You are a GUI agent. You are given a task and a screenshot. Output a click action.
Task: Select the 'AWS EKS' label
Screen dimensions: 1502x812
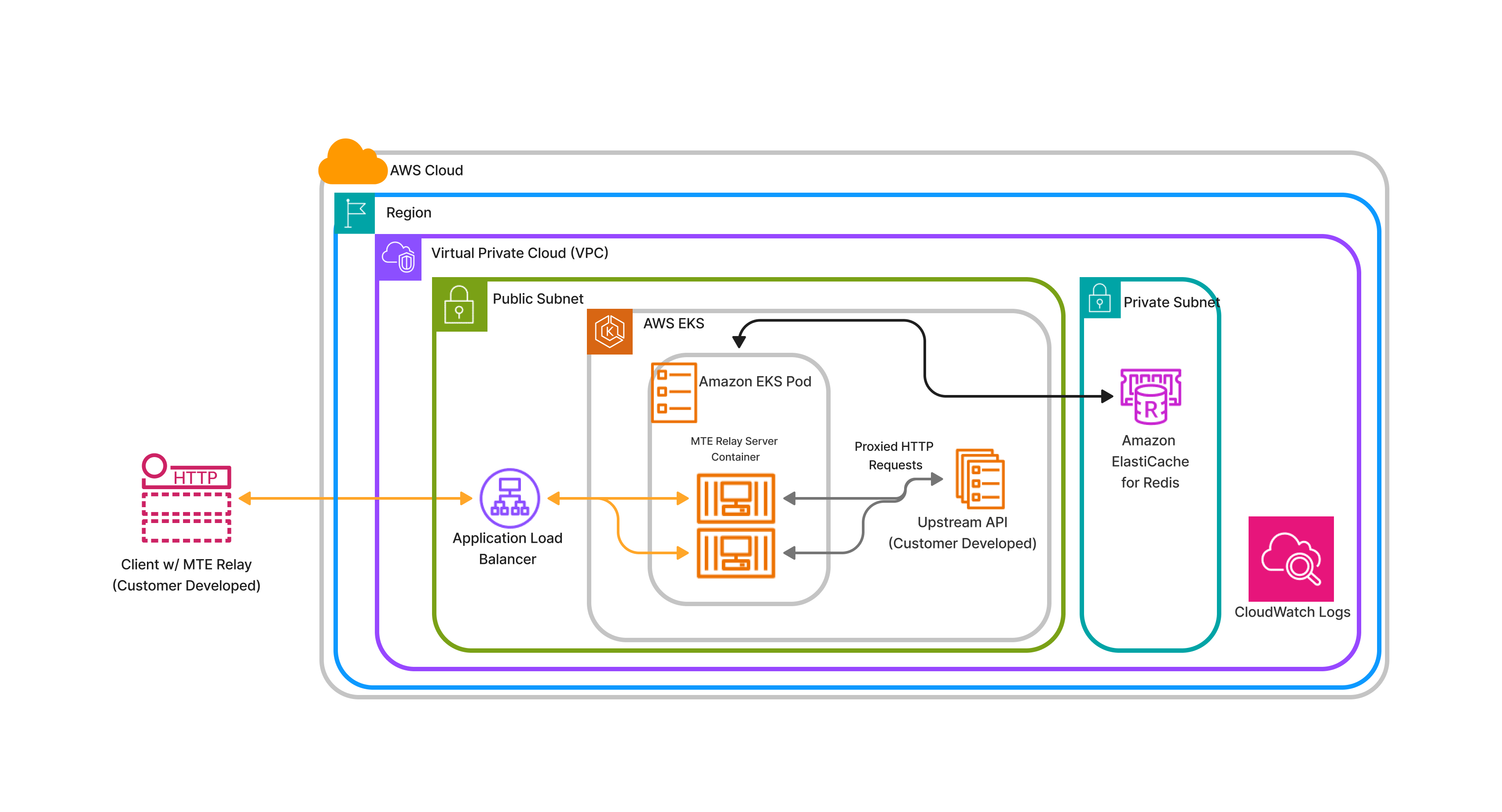pos(674,323)
